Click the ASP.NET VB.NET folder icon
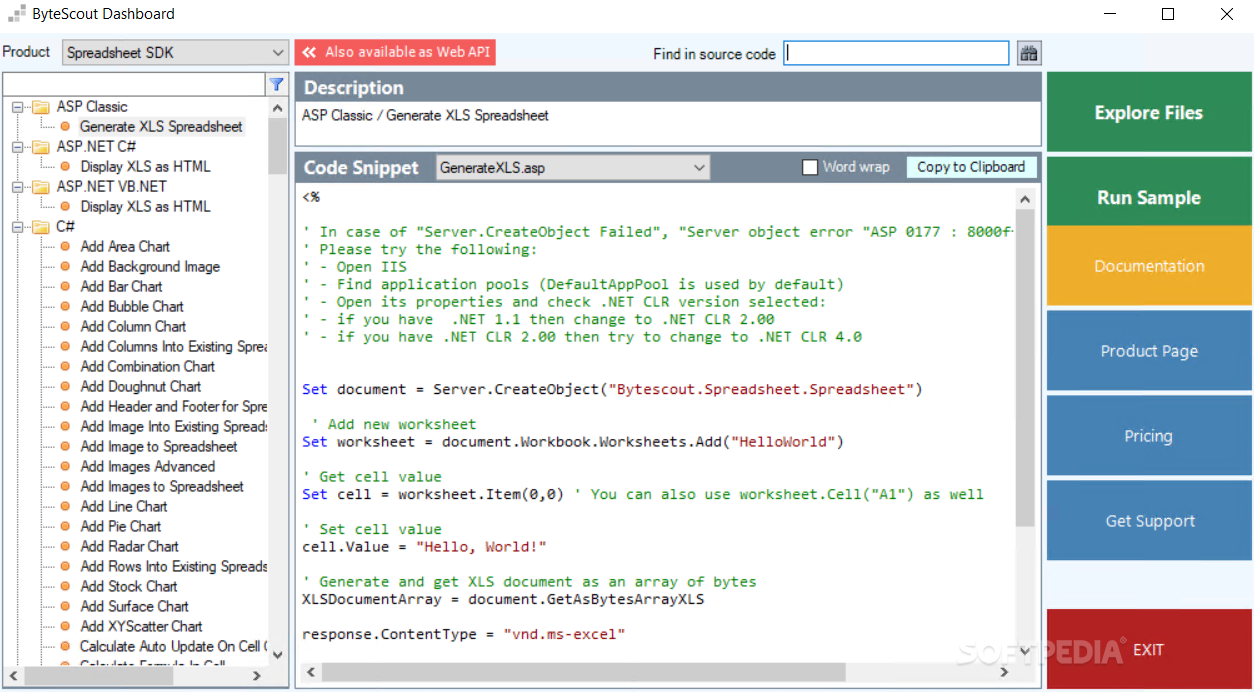The height and width of the screenshot is (692, 1257). (41, 187)
